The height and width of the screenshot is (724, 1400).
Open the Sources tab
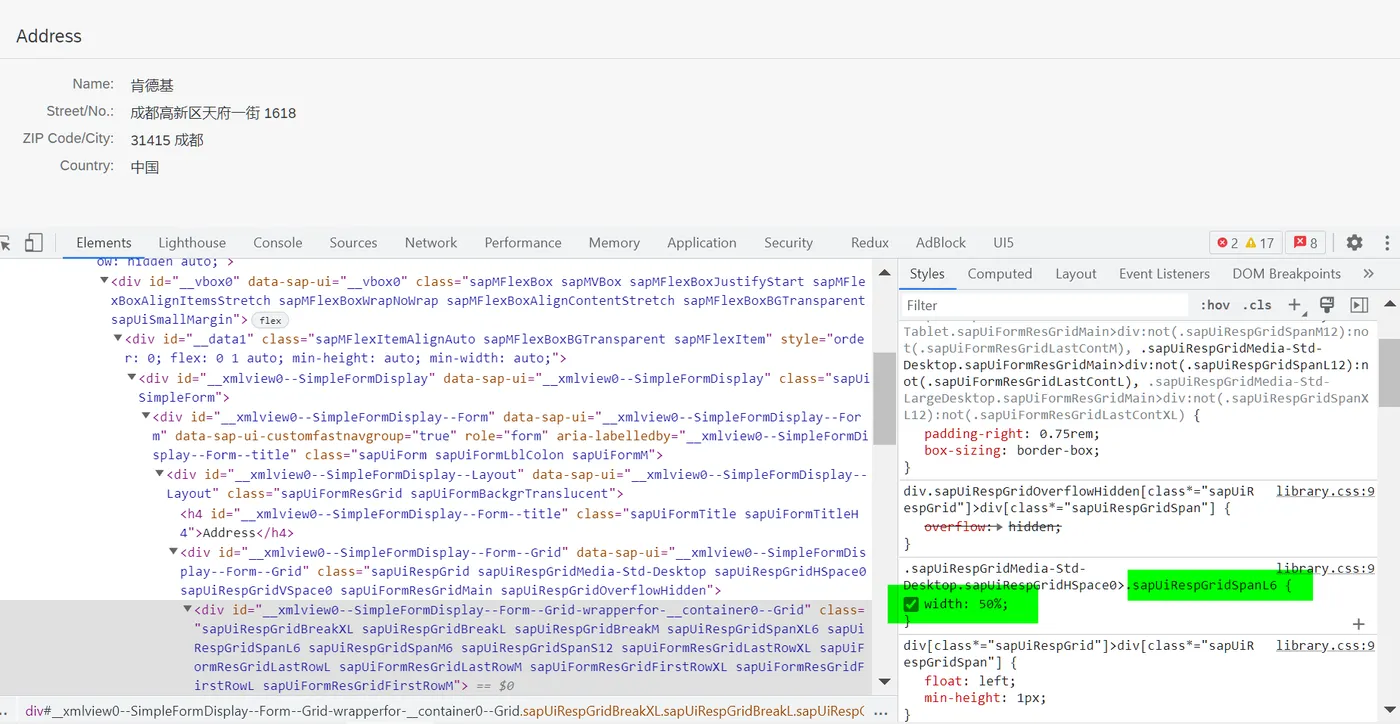tap(353, 243)
